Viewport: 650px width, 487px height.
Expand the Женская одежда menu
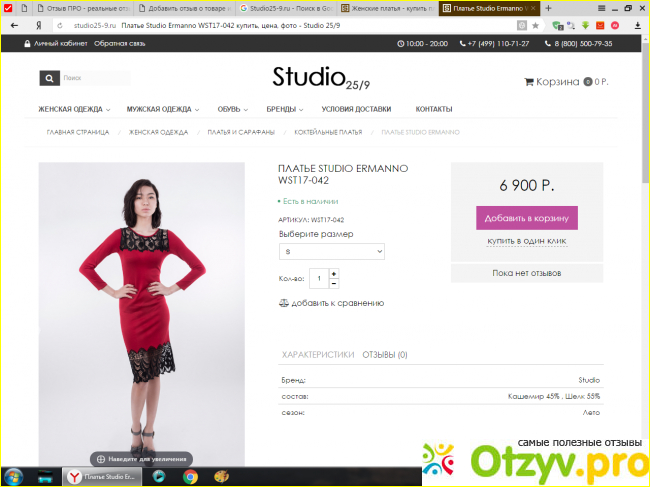tap(75, 109)
